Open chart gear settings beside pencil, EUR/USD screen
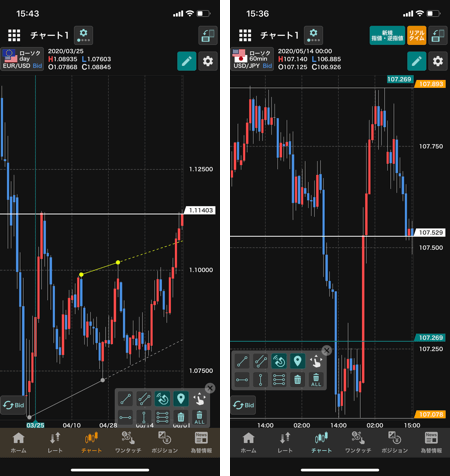Viewport: 450px width, 476px height. pyautogui.click(x=208, y=61)
